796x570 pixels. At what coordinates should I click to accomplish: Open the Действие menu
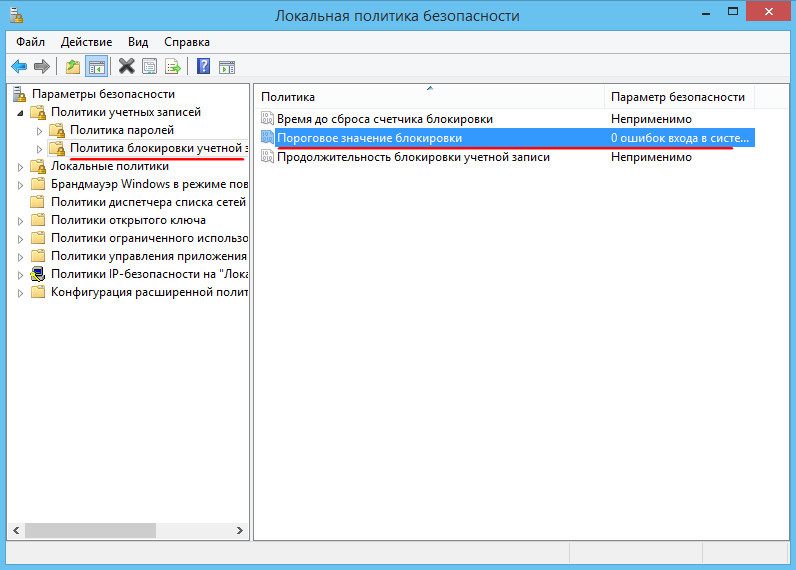click(x=86, y=42)
